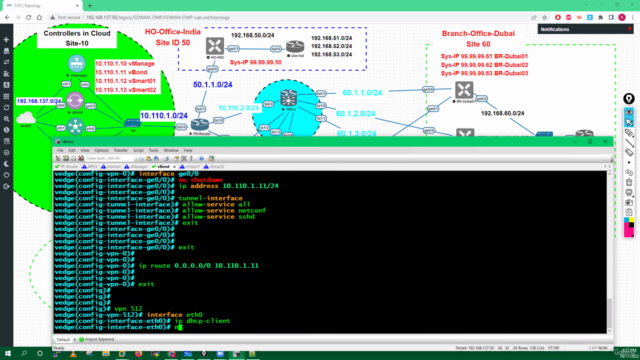This screenshot has width=640, height=360.
Task: Open the Status info icon in sidebar
Action: pyautogui.click(x=6, y=130)
